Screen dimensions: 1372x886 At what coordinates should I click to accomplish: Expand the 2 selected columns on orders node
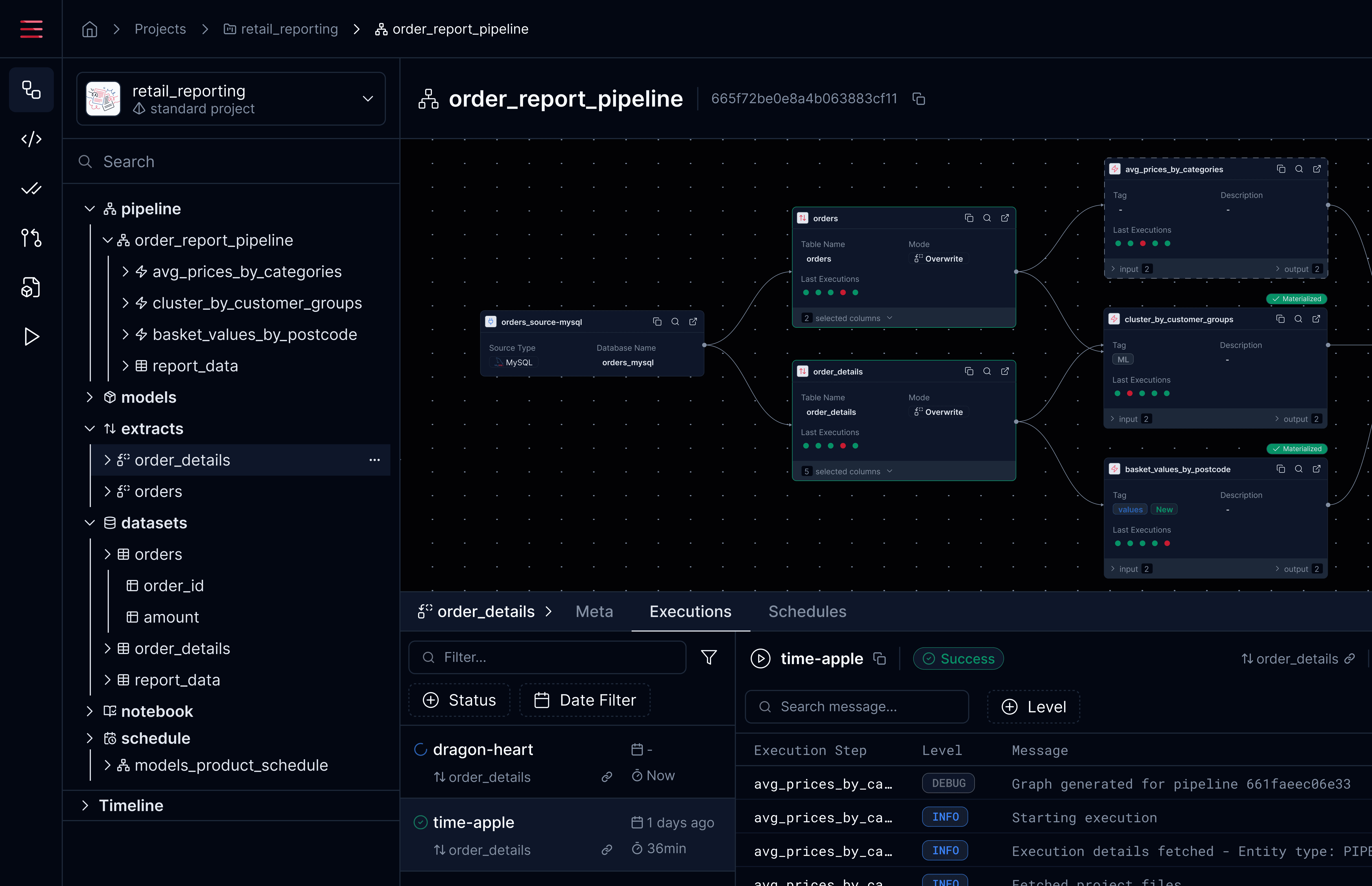click(x=848, y=318)
